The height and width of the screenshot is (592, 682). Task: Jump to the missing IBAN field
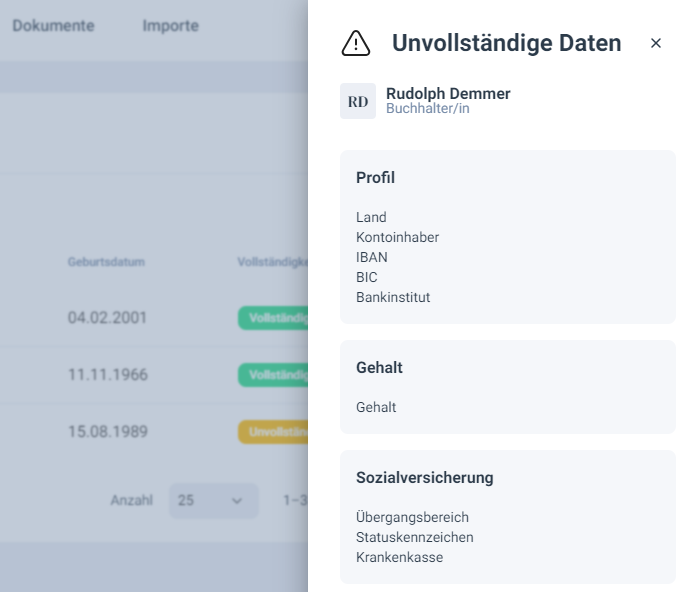[x=372, y=257]
